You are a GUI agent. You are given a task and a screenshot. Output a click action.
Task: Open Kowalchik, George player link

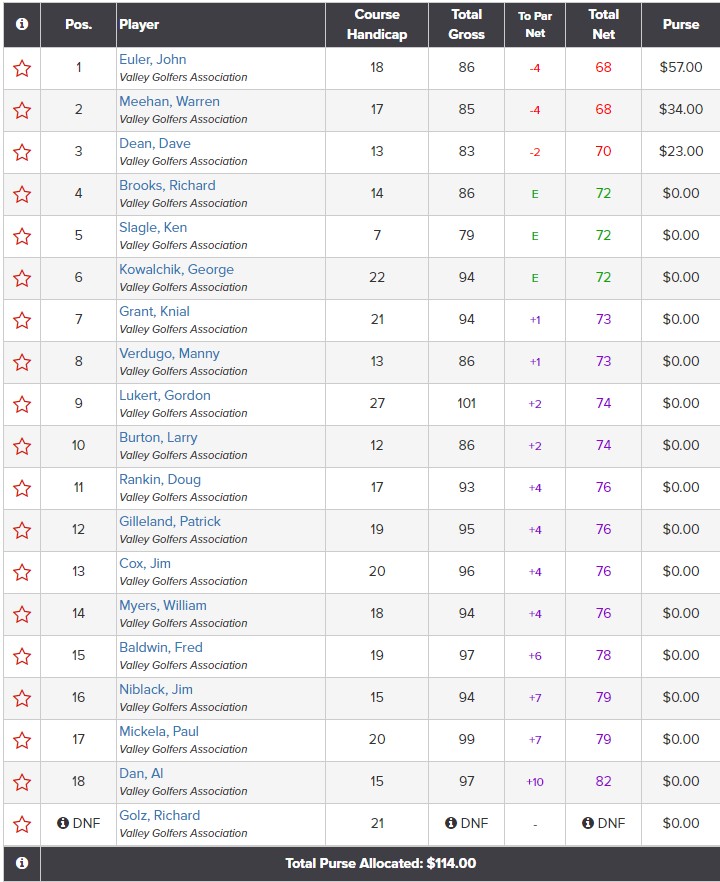[176, 269]
